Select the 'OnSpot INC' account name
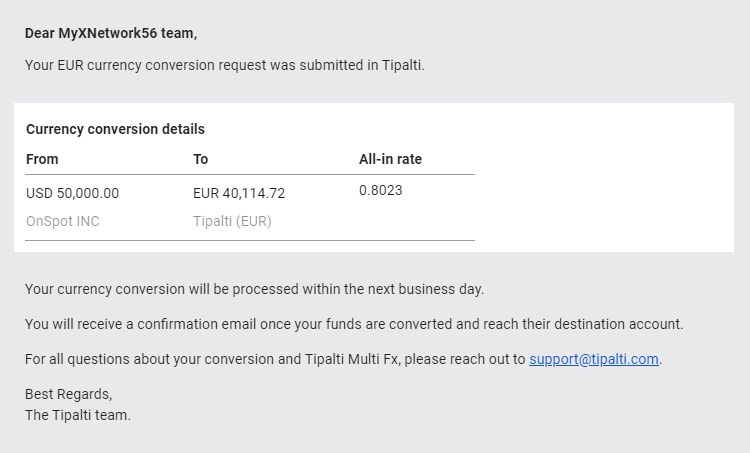This screenshot has height=453, width=750. (x=63, y=221)
